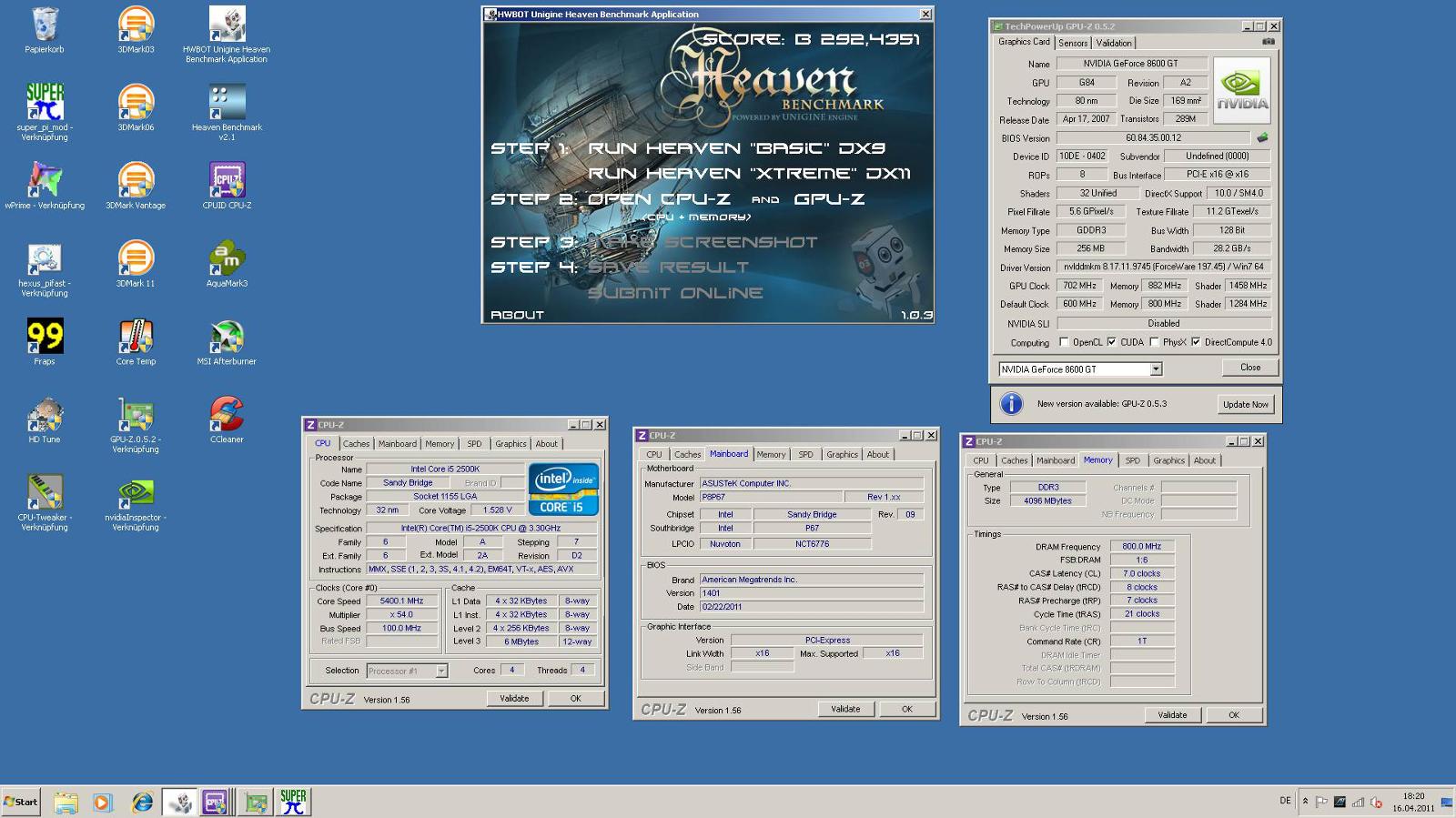Viewport: 1456px width, 818px height.
Task: Open About tab in CPU-Z CPU window
Action: (x=546, y=444)
